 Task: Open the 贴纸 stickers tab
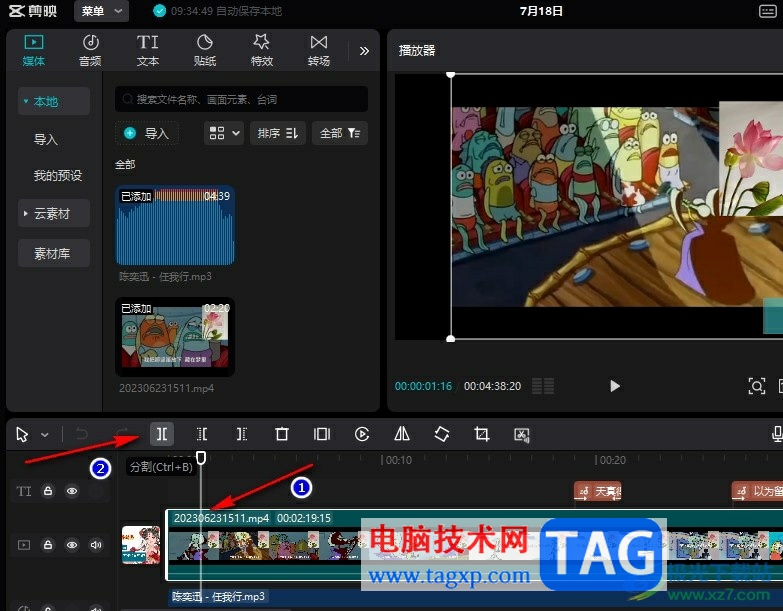pos(205,50)
